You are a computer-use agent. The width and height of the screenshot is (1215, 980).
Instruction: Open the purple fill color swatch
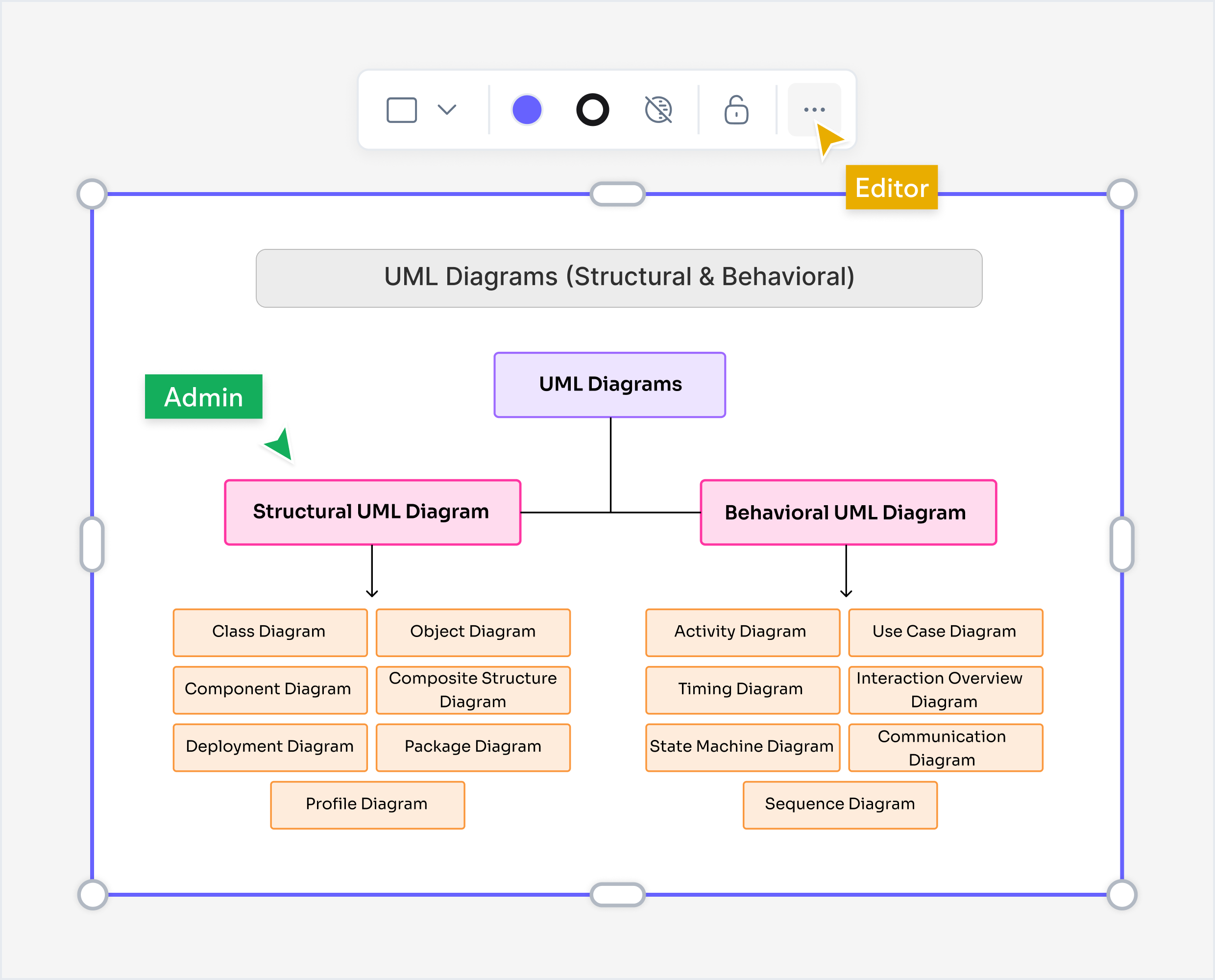[x=527, y=110]
